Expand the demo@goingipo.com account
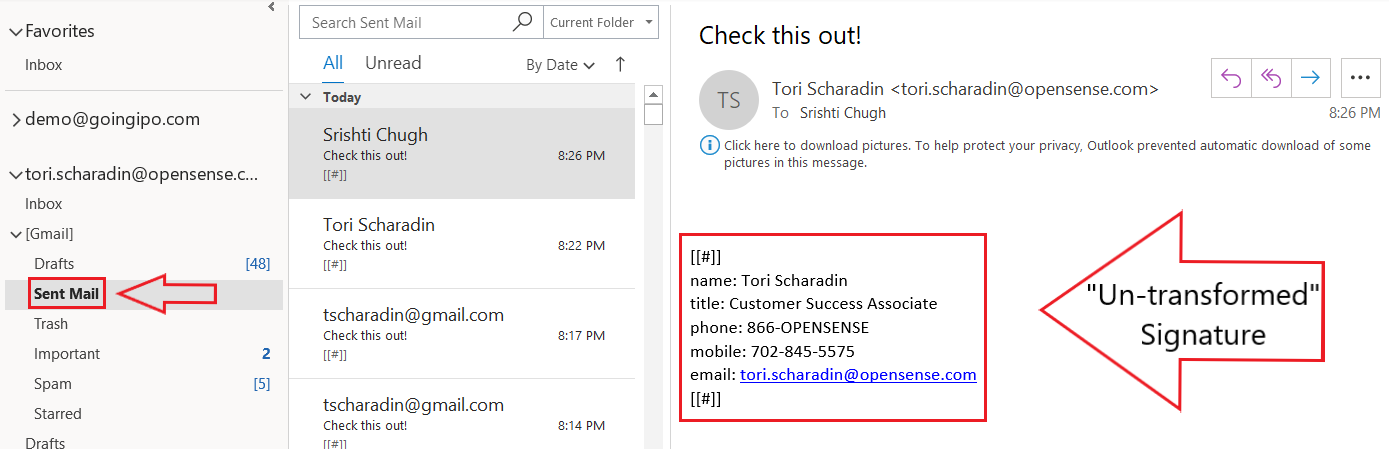 pos(14,120)
